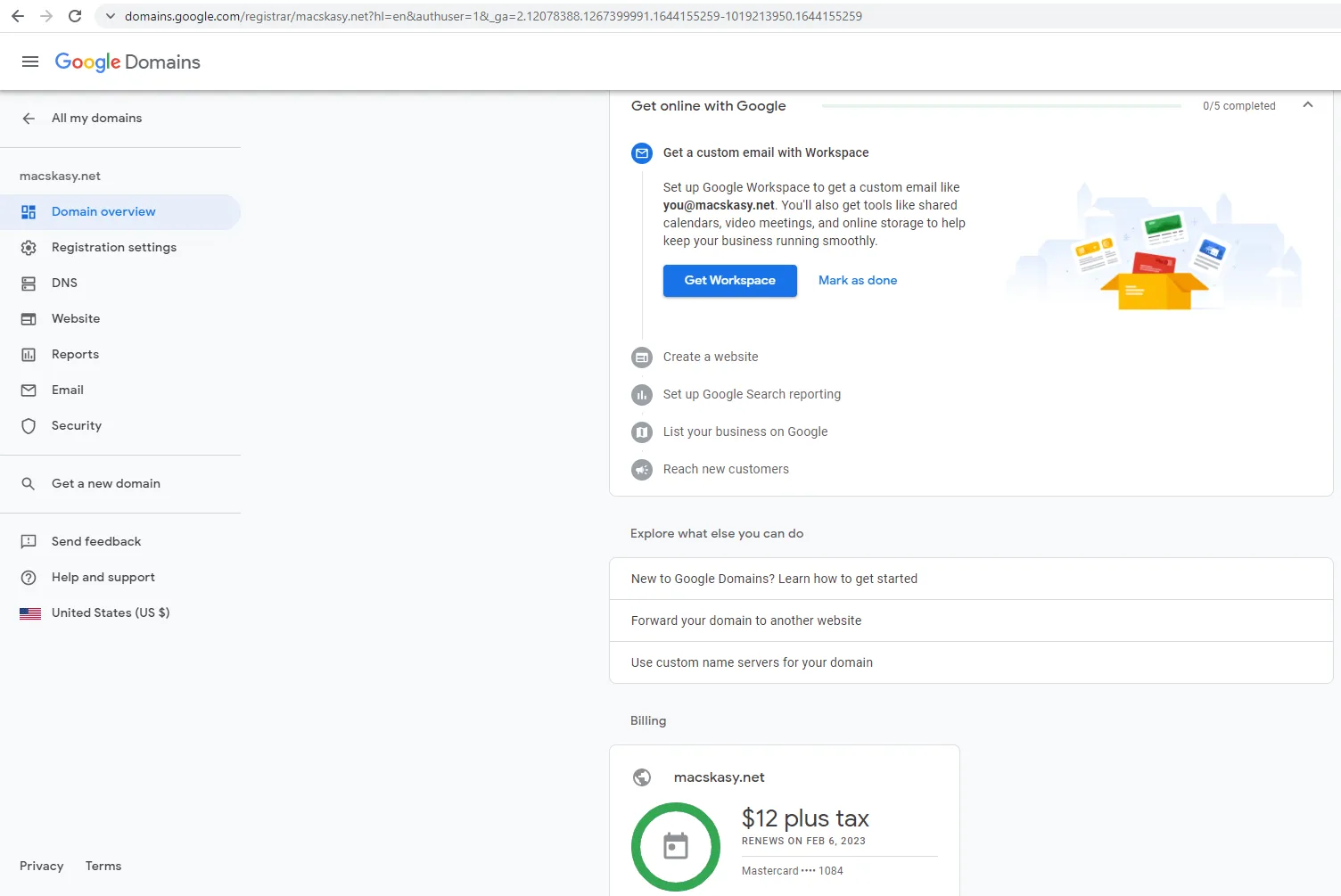Click the Send feedback icon
Screen dimensions: 1341x896
29,541
